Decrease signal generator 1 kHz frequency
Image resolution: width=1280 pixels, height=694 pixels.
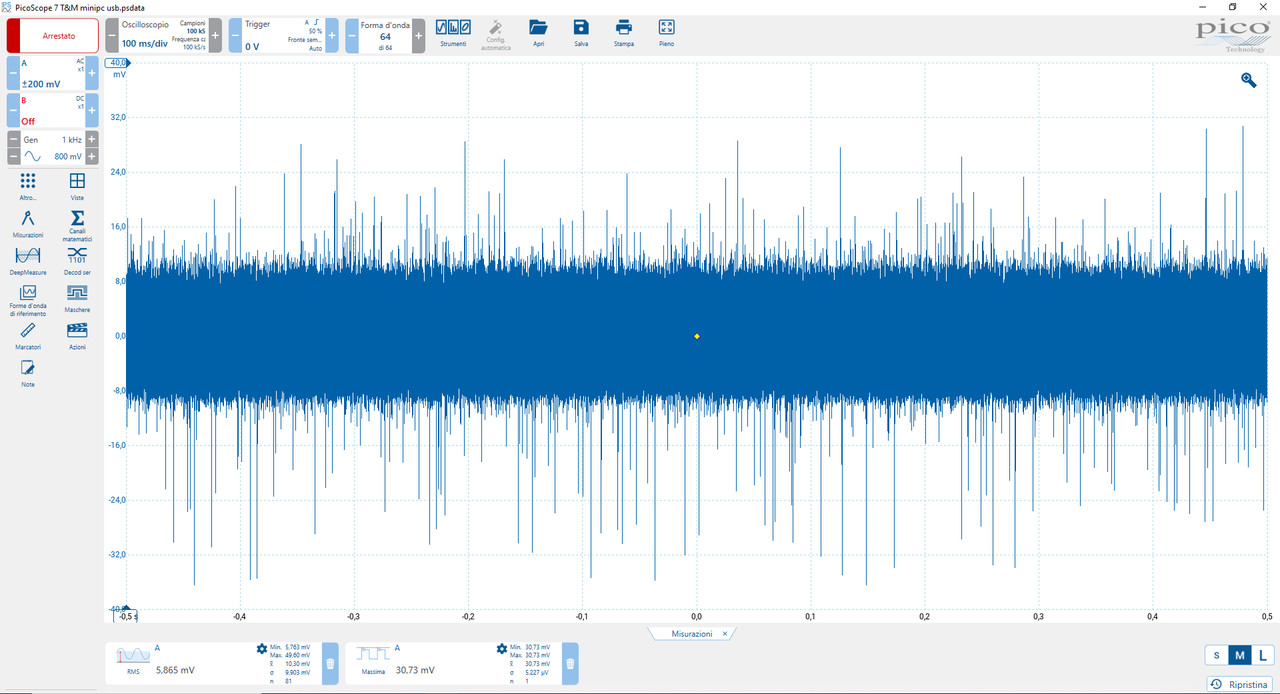point(13,140)
